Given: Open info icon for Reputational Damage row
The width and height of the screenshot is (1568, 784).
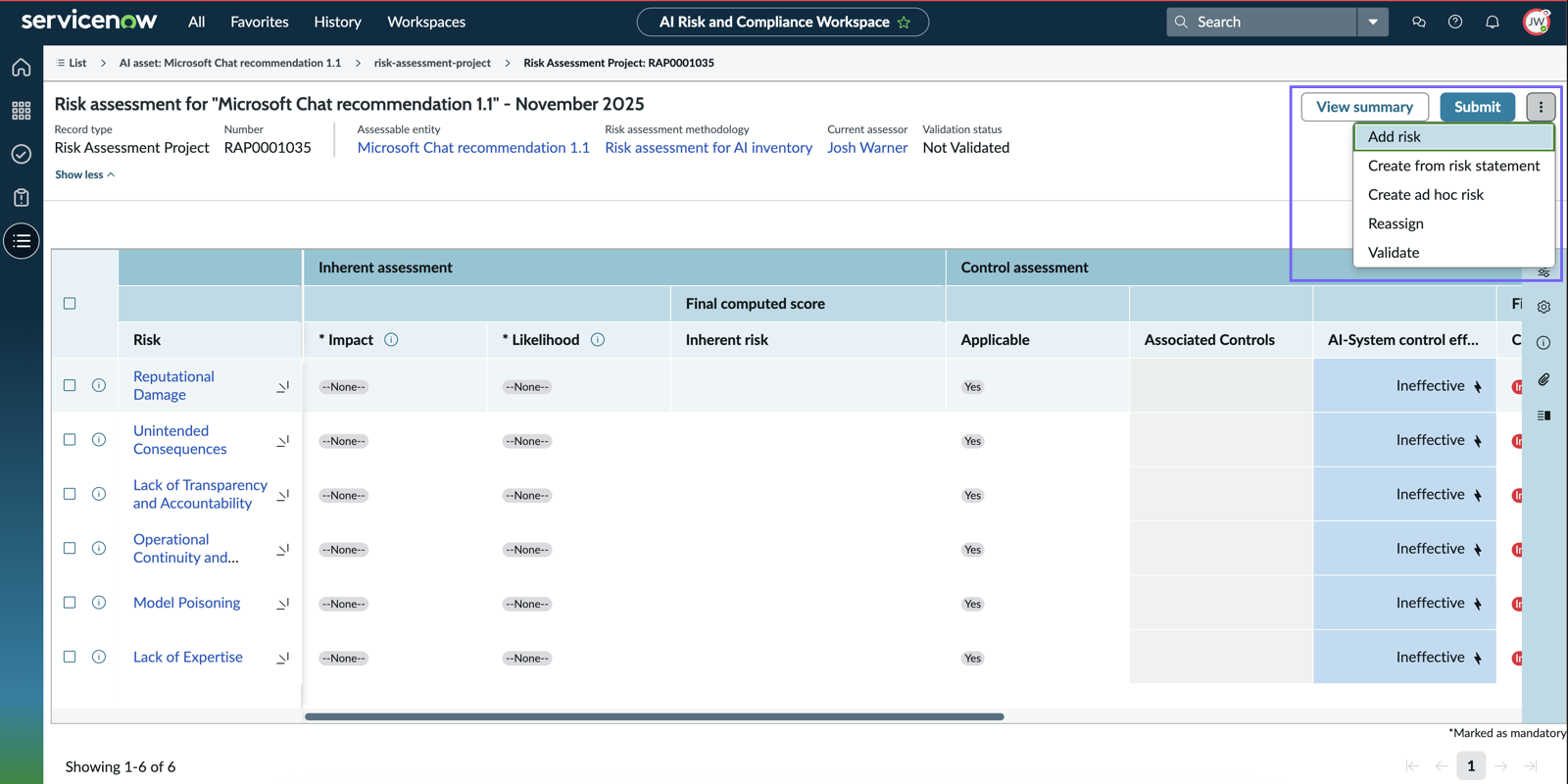Looking at the screenshot, I should coord(99,385).
